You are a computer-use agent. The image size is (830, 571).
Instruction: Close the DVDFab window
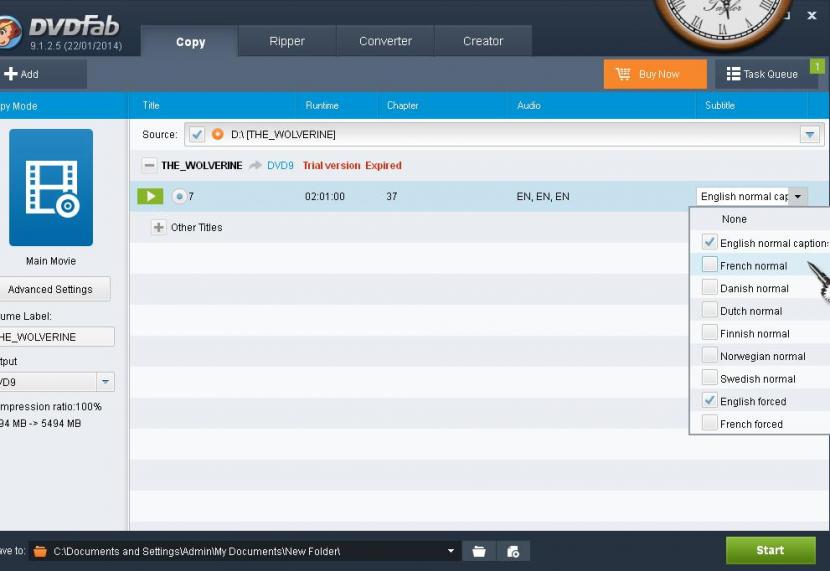tap(811, 15)
